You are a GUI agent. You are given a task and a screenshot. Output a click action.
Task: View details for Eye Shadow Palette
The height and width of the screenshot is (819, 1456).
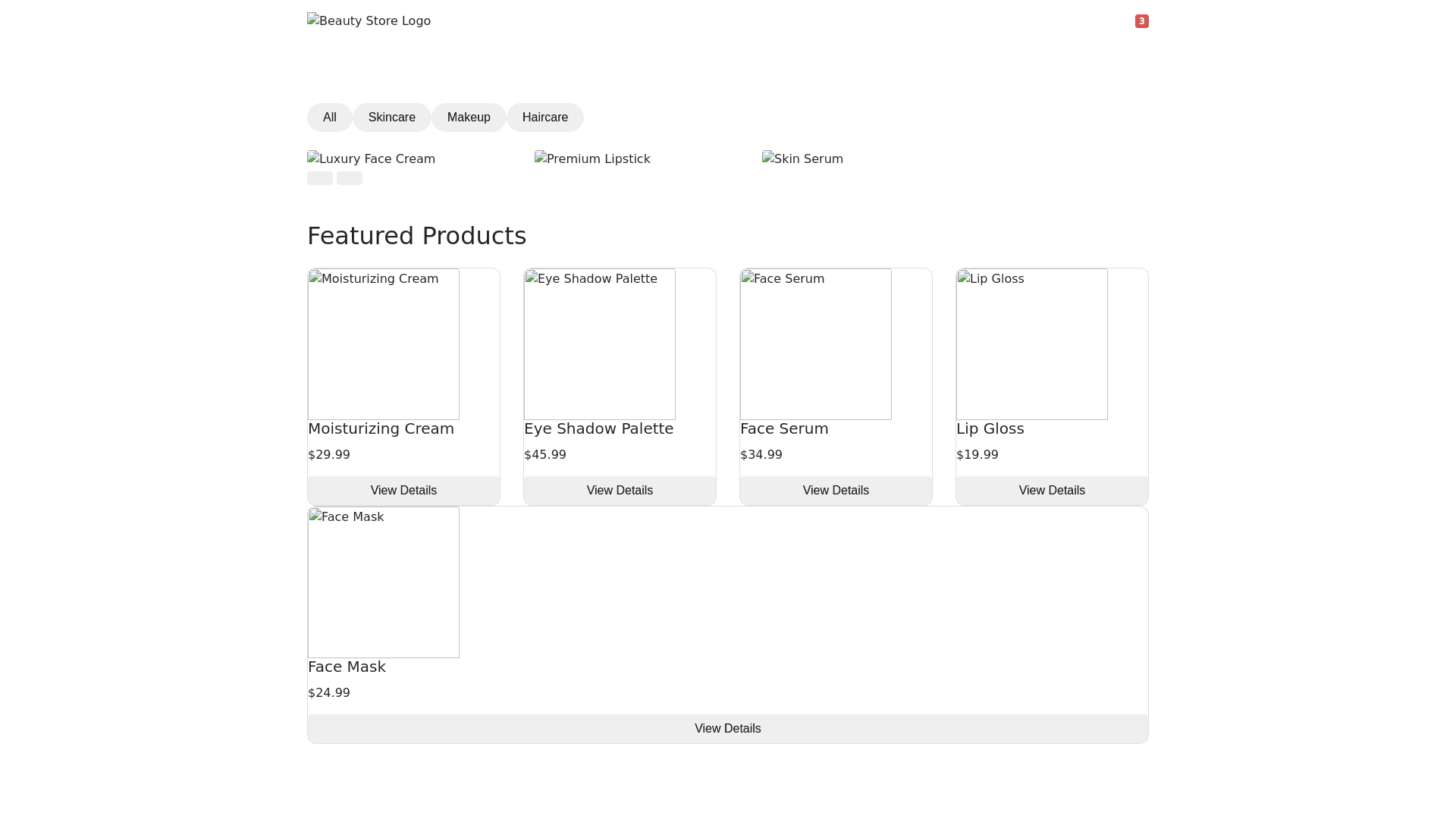[x=620, y=491]
